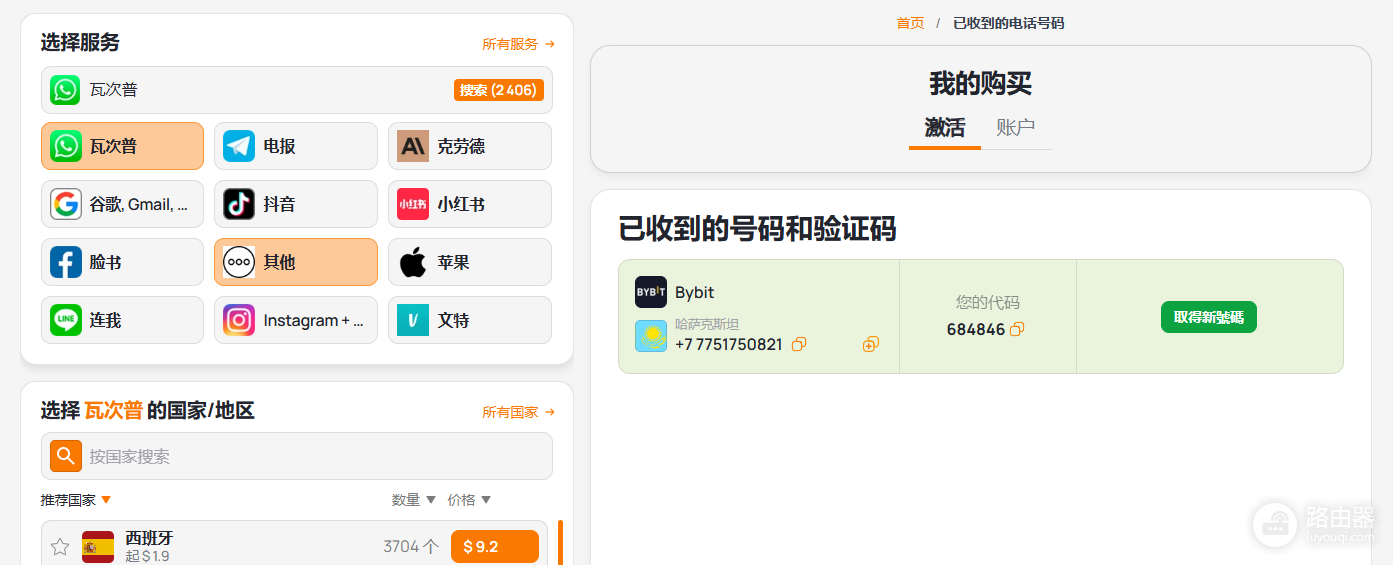1393x565 pixels.
Task: Click the 瓦次普 text in service search box
Action: [x=114, y=90]
